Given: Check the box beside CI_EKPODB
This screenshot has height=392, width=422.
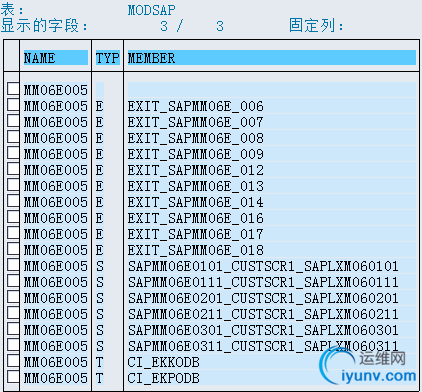Looking at the screenshot, I should click(x=13, y=377).
